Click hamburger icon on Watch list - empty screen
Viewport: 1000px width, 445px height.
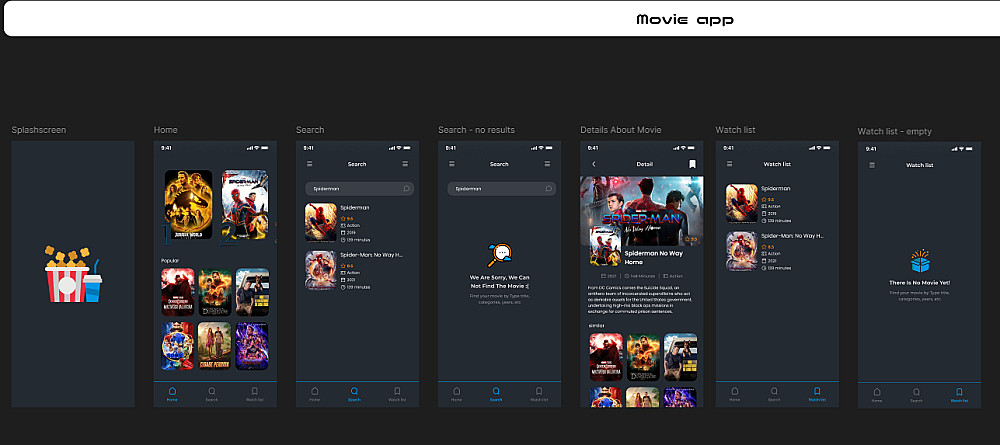pyautogui.click(x=872, y=165)
